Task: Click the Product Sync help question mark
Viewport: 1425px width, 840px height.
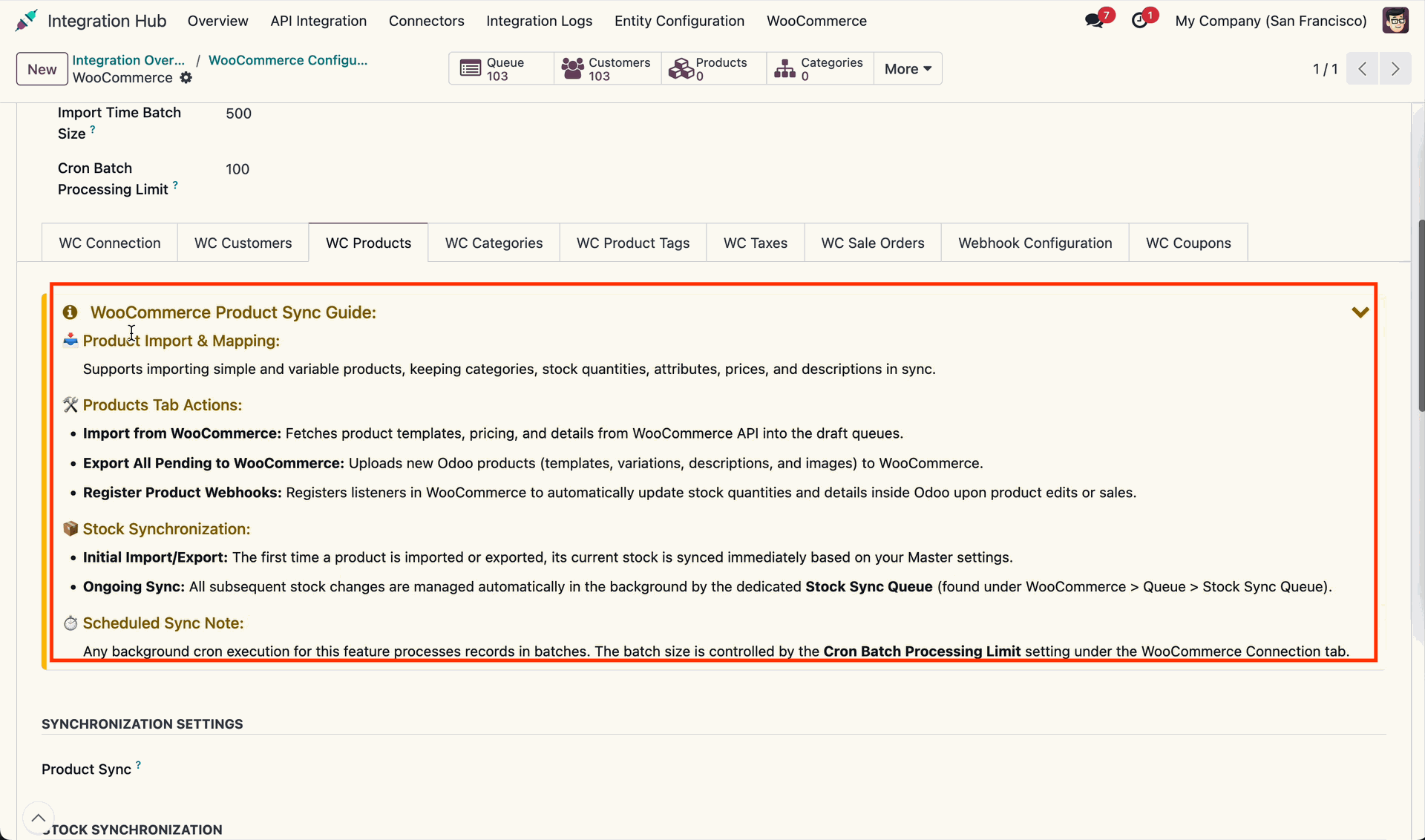Action: pos(138,765)
